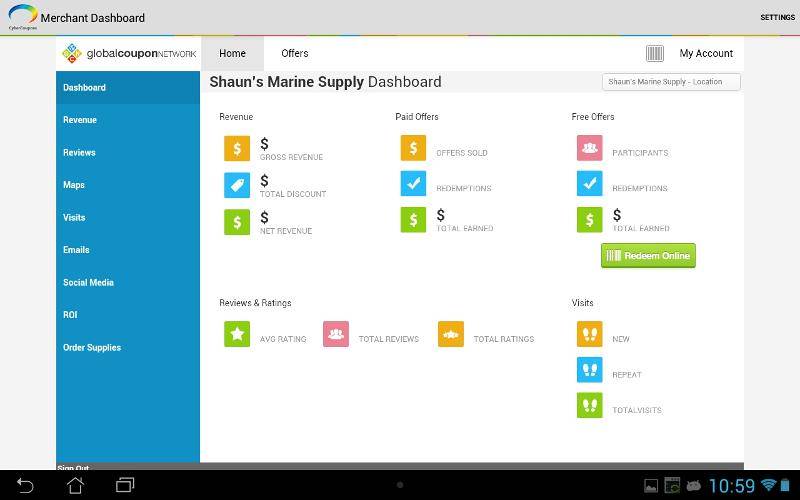Tap the Android home button
The image size is (800, 500).
pos(76,485)
